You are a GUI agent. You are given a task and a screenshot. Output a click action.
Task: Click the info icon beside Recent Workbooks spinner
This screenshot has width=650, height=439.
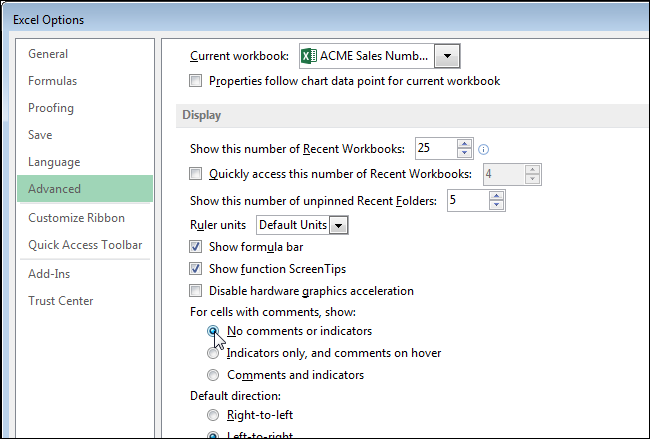point(483,149)
